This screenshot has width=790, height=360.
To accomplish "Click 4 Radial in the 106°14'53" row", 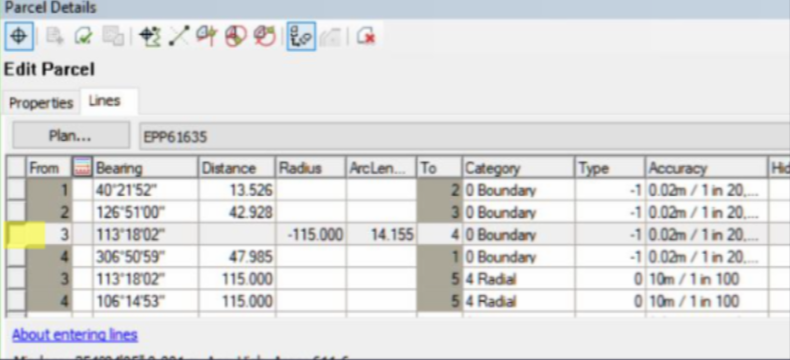I will click(x=518, y=301).
